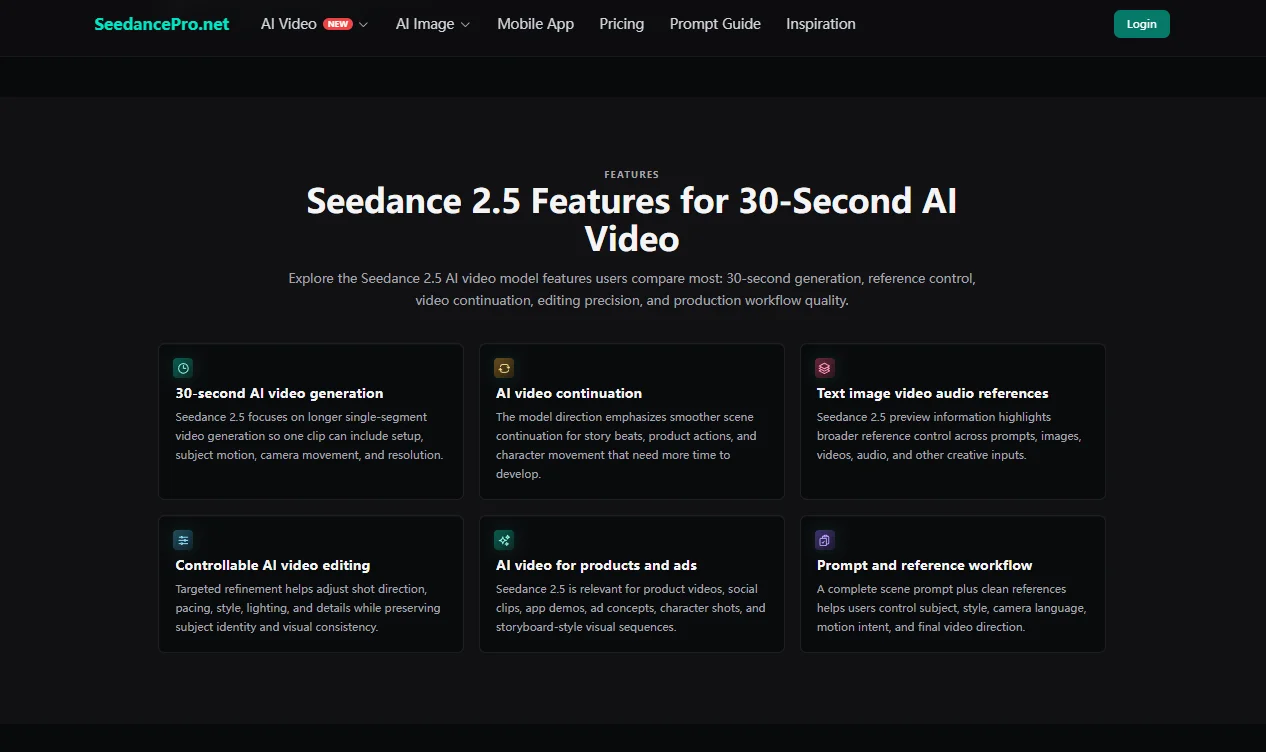The width and height of the screenshot is (1266, 752).
Task: Click the clock icon for 30-second generation
Action: [183, 368]
